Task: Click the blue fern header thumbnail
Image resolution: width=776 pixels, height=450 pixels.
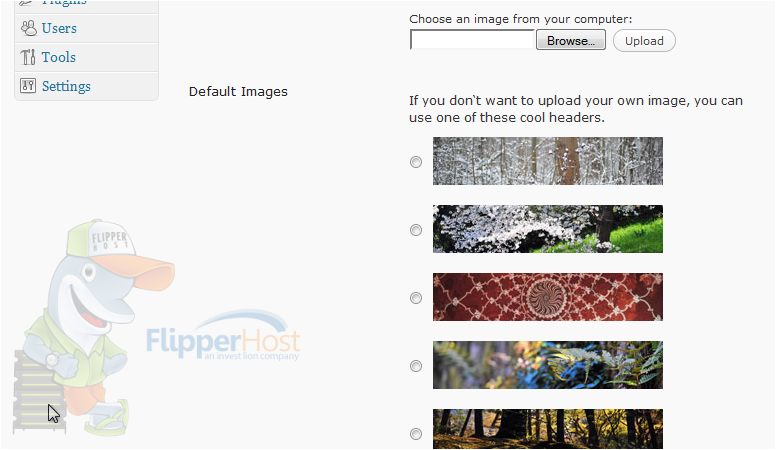Action: [548, 365]
